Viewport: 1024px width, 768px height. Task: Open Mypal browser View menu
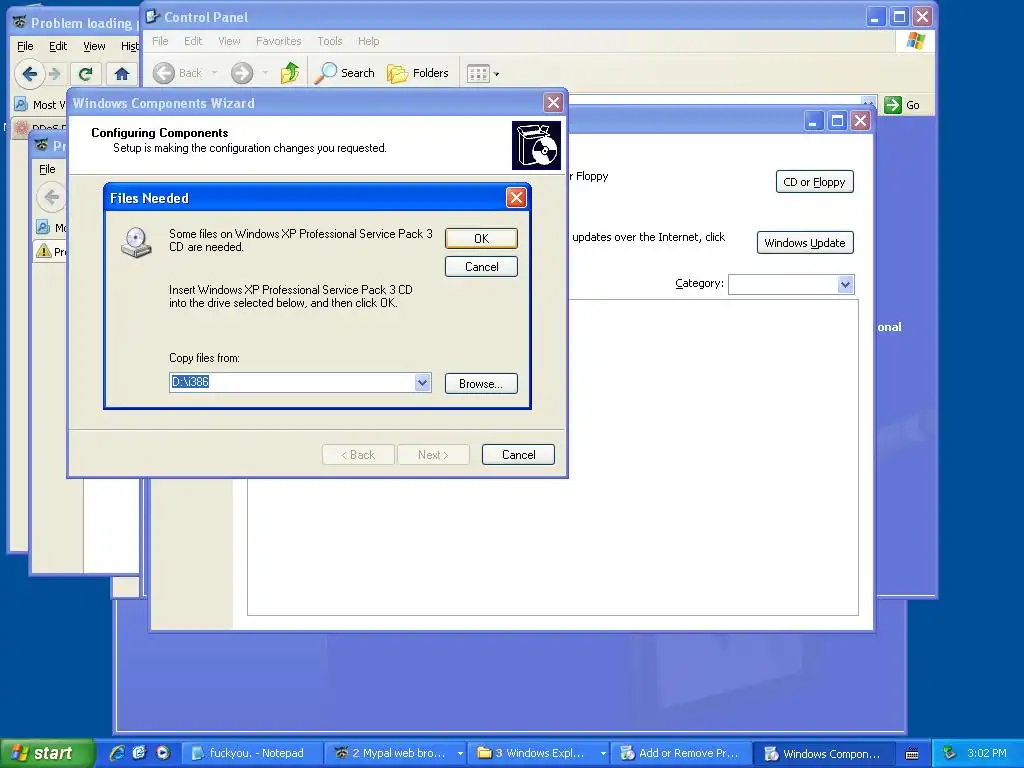(94, 46)
